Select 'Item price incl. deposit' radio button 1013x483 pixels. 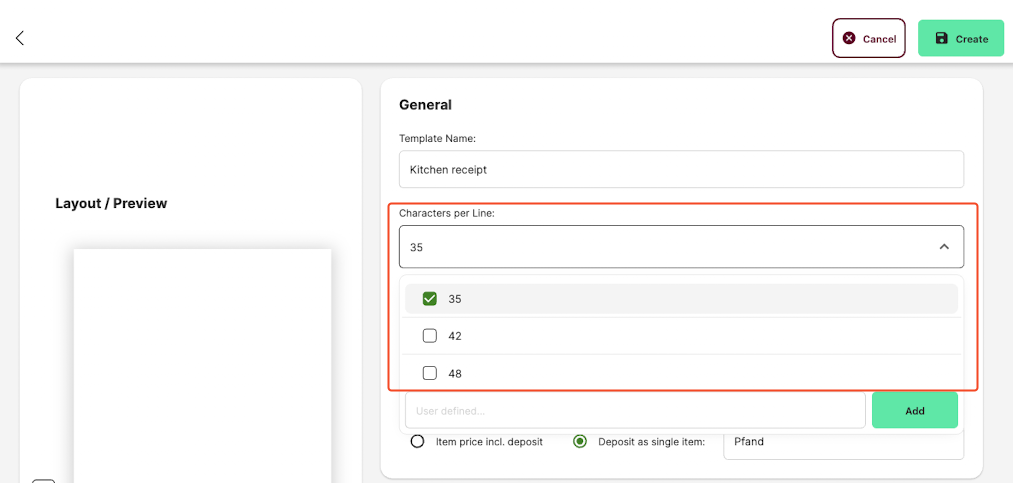coord(418,442)
